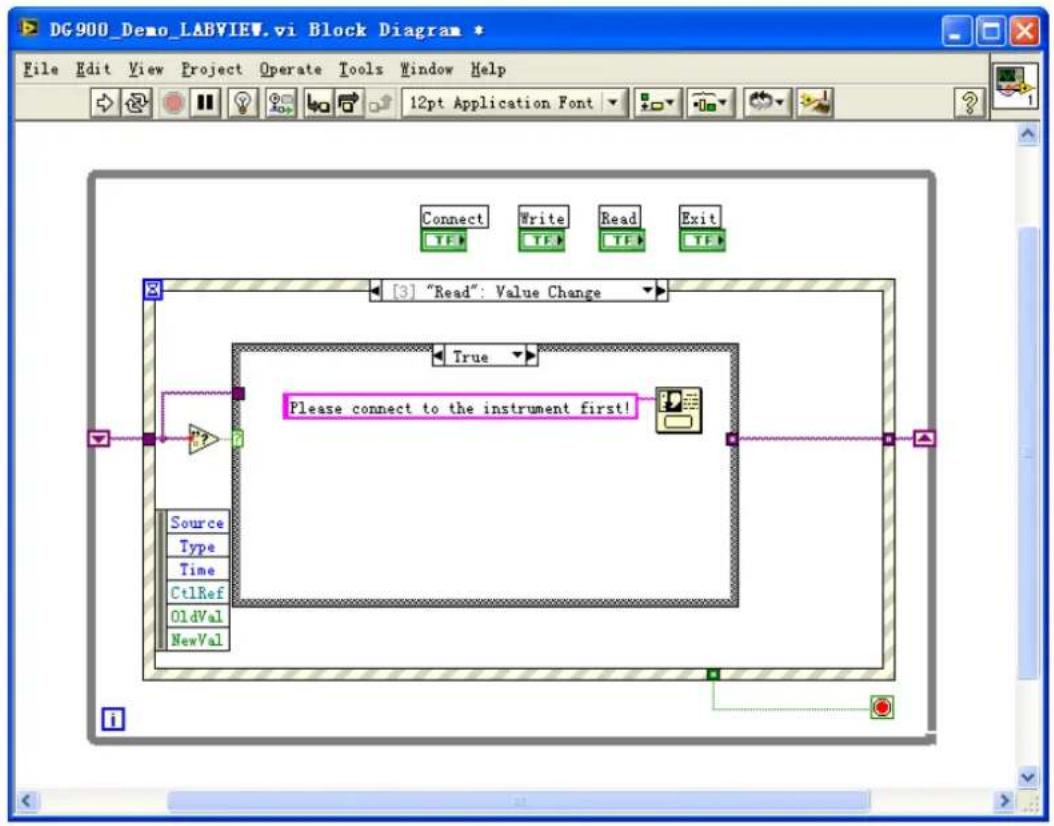Select the Exit boolean terminal
Screen dimensions: 1054x826
click(x=702, y=240)
